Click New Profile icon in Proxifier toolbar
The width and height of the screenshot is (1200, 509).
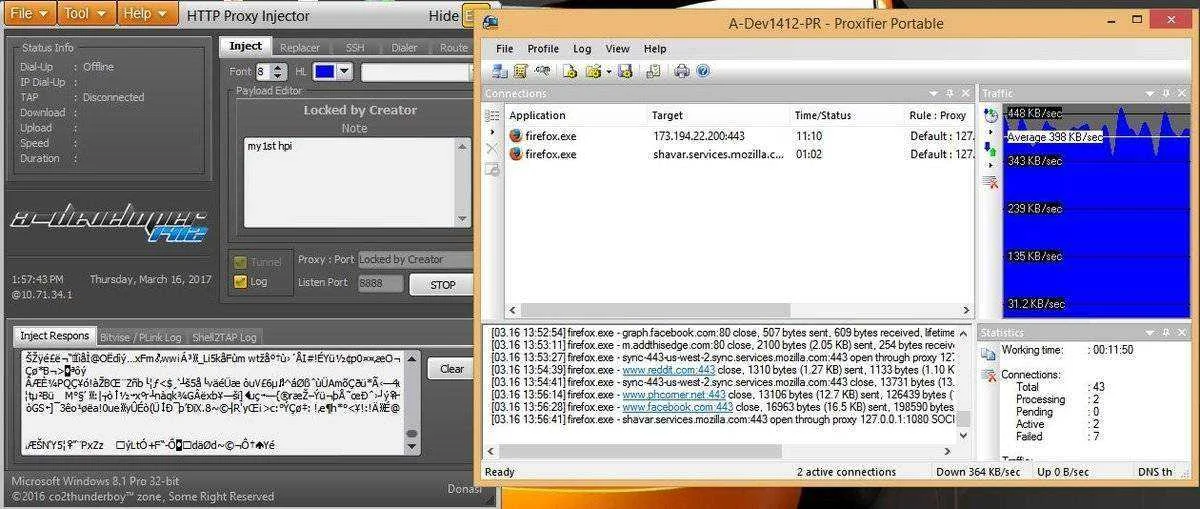569,71
